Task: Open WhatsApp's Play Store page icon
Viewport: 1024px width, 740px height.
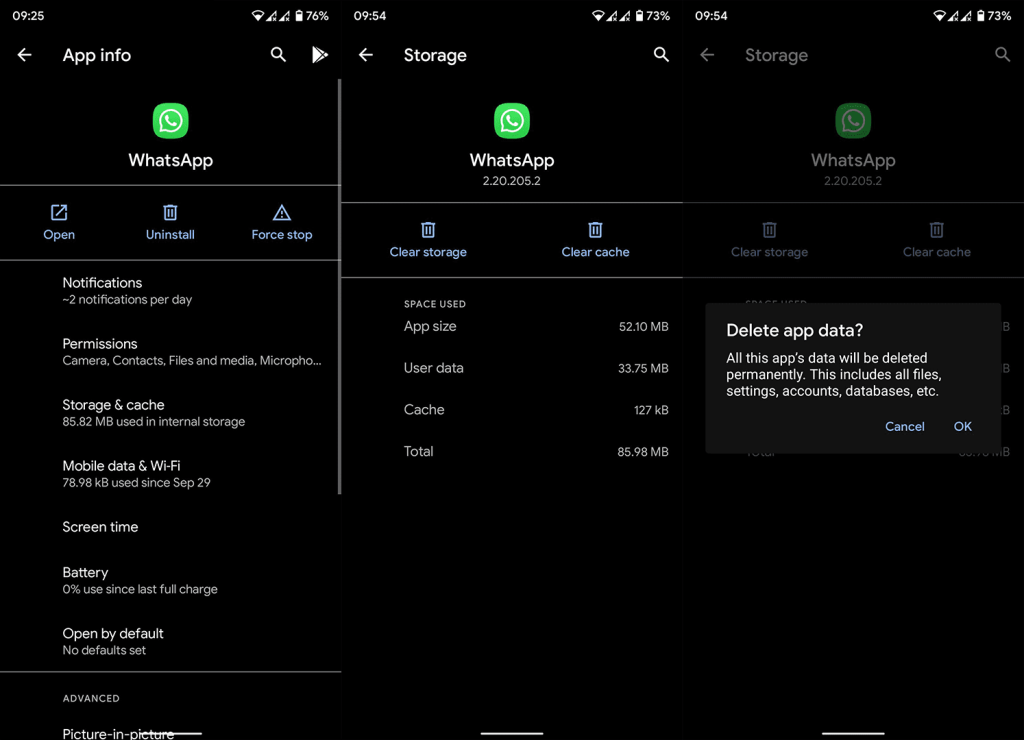Action: coord(319,55)
